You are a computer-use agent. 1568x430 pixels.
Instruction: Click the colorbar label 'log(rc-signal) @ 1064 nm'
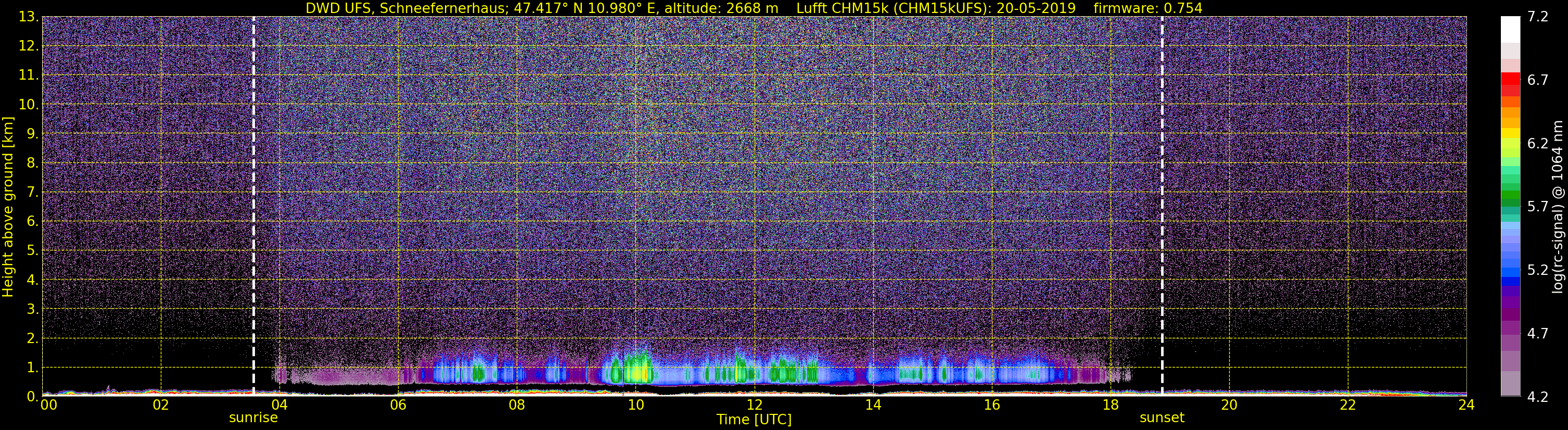1557,207
